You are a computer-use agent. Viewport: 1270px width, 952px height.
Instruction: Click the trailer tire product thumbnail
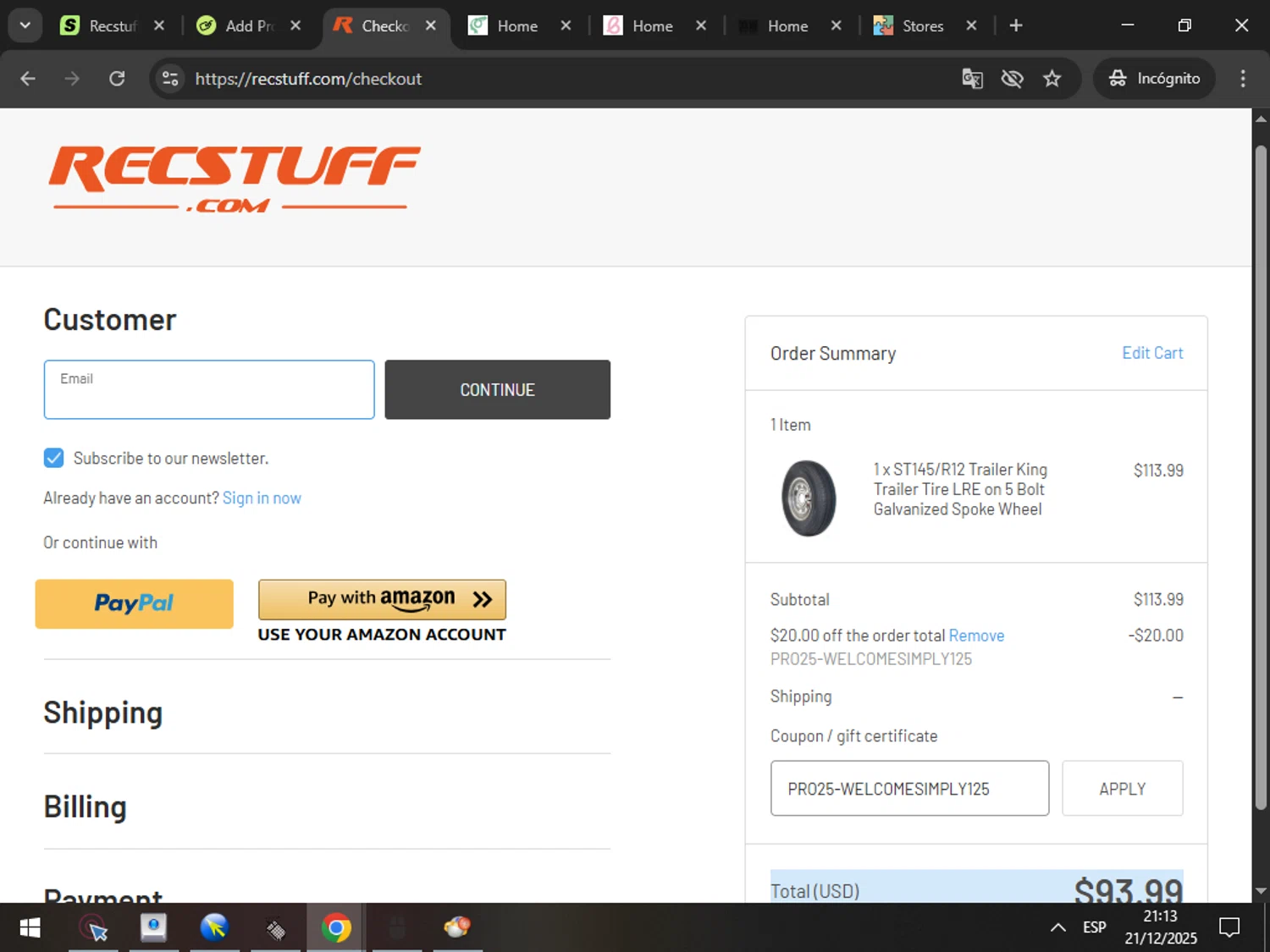[809, 498]
